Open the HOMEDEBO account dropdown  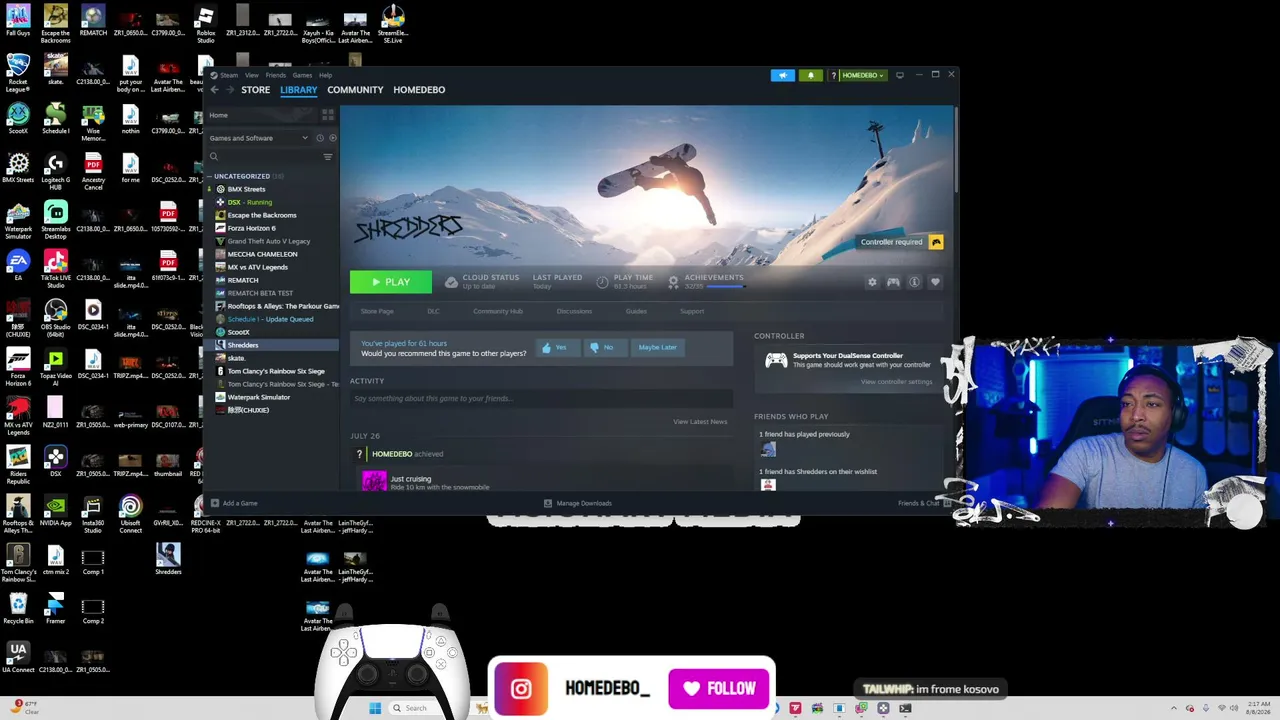pos(863,75)
